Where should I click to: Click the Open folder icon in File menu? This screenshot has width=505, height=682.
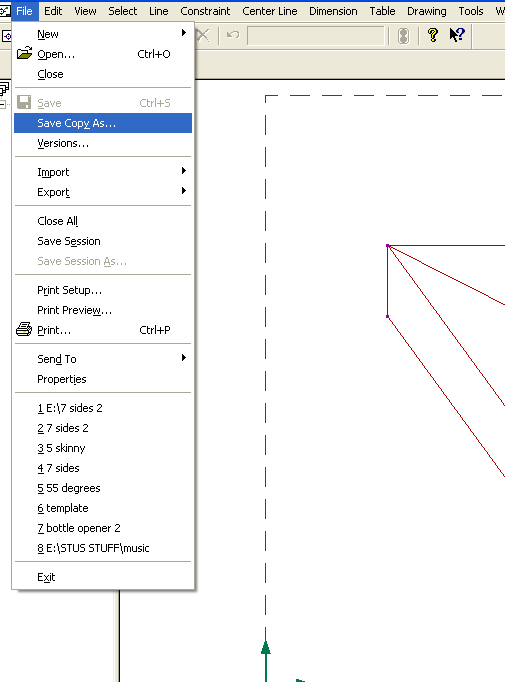(x=24, y=53)
